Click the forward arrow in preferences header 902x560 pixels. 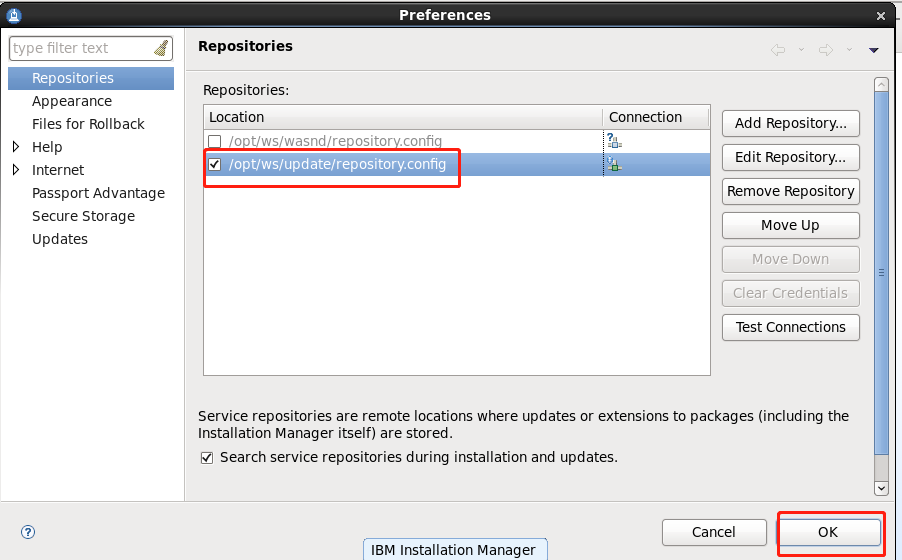click(x=825, y=49)
